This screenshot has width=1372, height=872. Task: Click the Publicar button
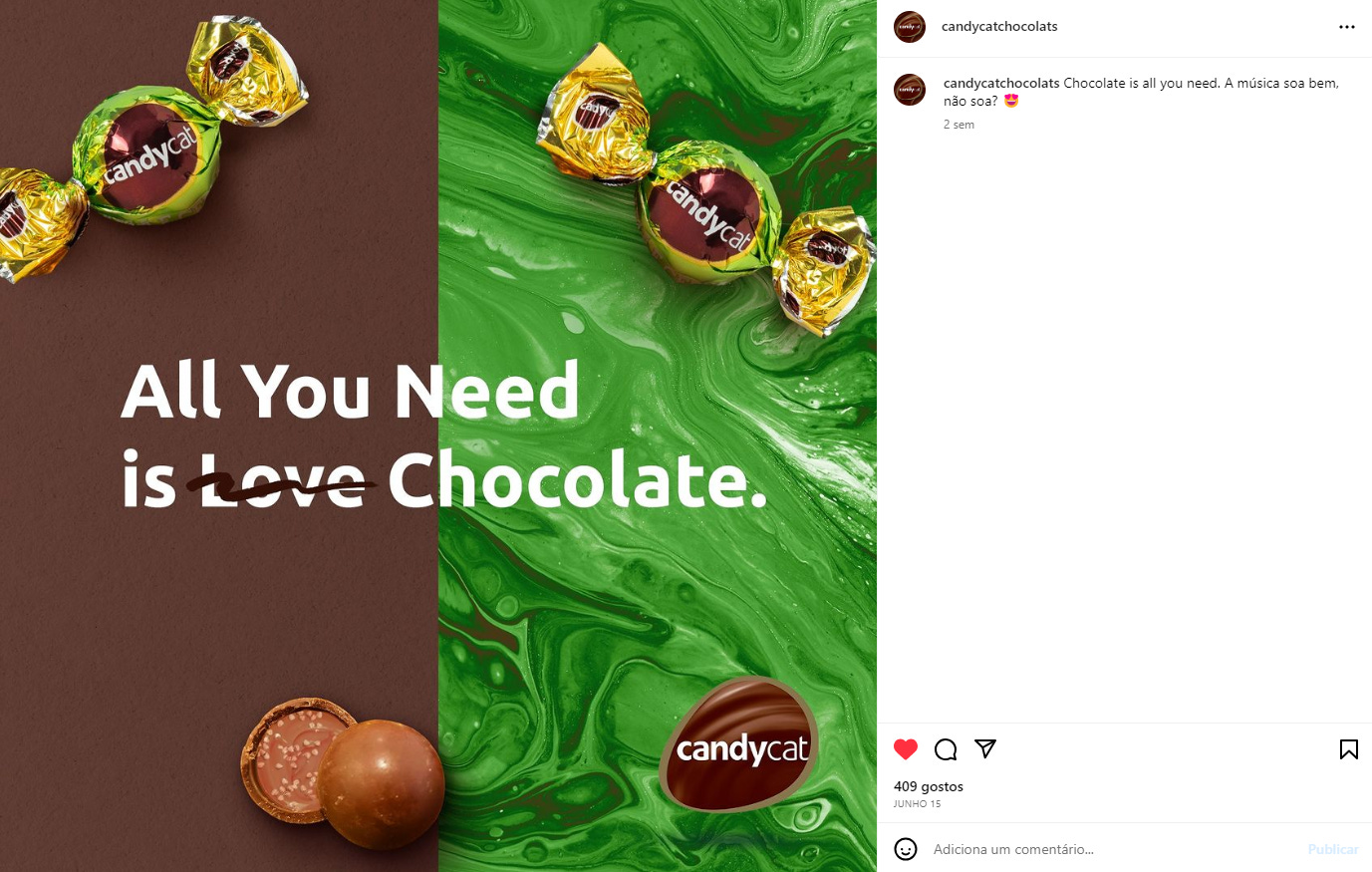click(1333, 849)
